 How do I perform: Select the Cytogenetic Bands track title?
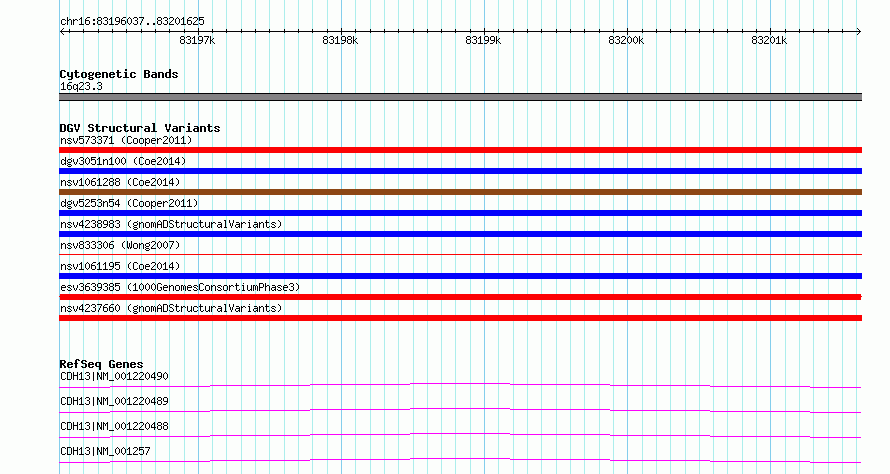click(119, 74)
